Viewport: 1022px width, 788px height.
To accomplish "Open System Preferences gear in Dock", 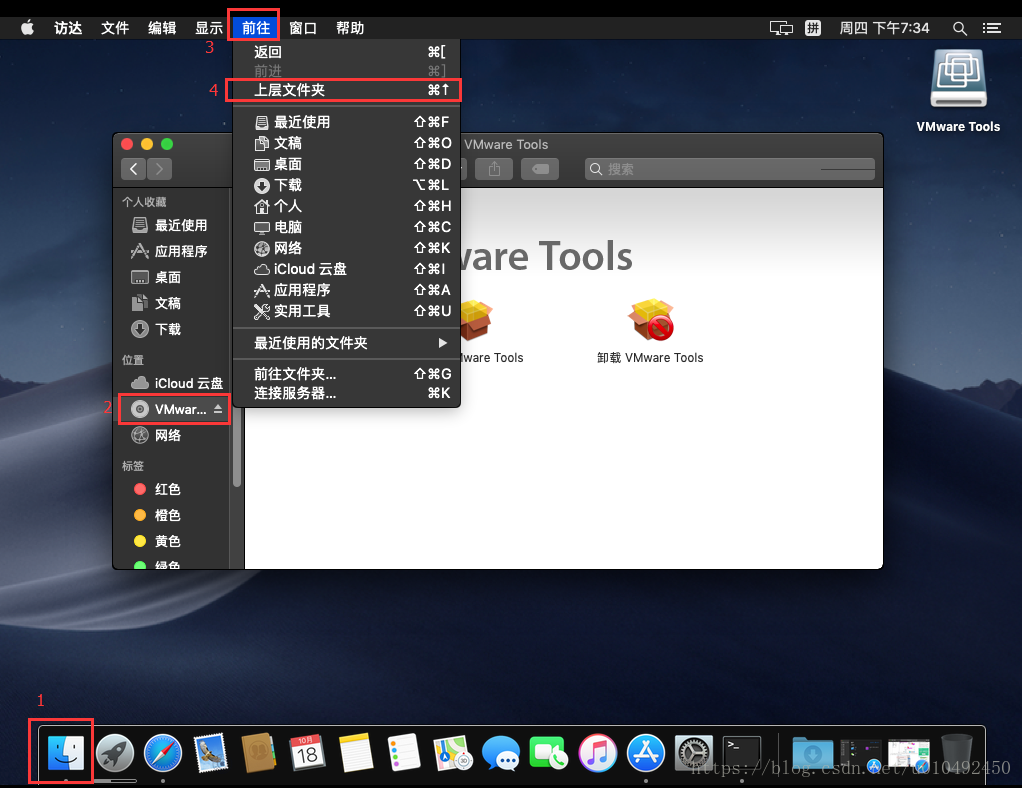I will coord(694,753).
